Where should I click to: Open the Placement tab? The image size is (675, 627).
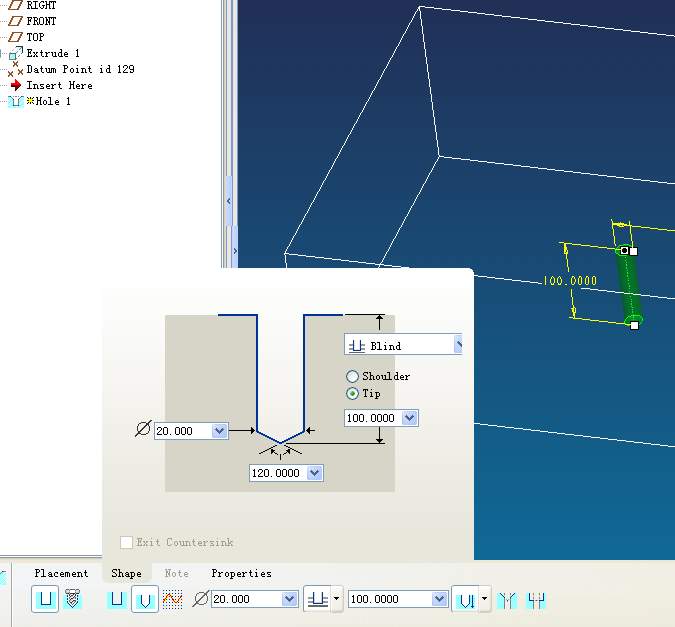pyautogui.click(x=61, y=573)
